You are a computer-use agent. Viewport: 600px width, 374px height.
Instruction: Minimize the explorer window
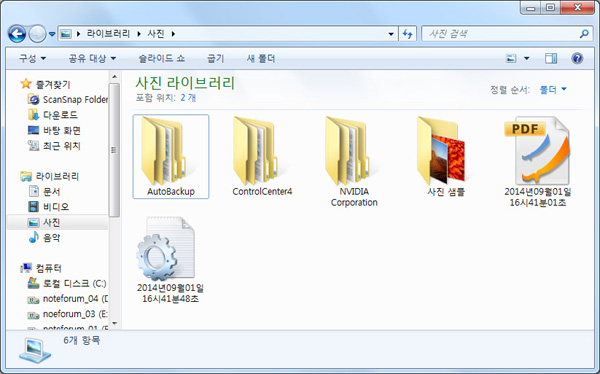[530, 8]
